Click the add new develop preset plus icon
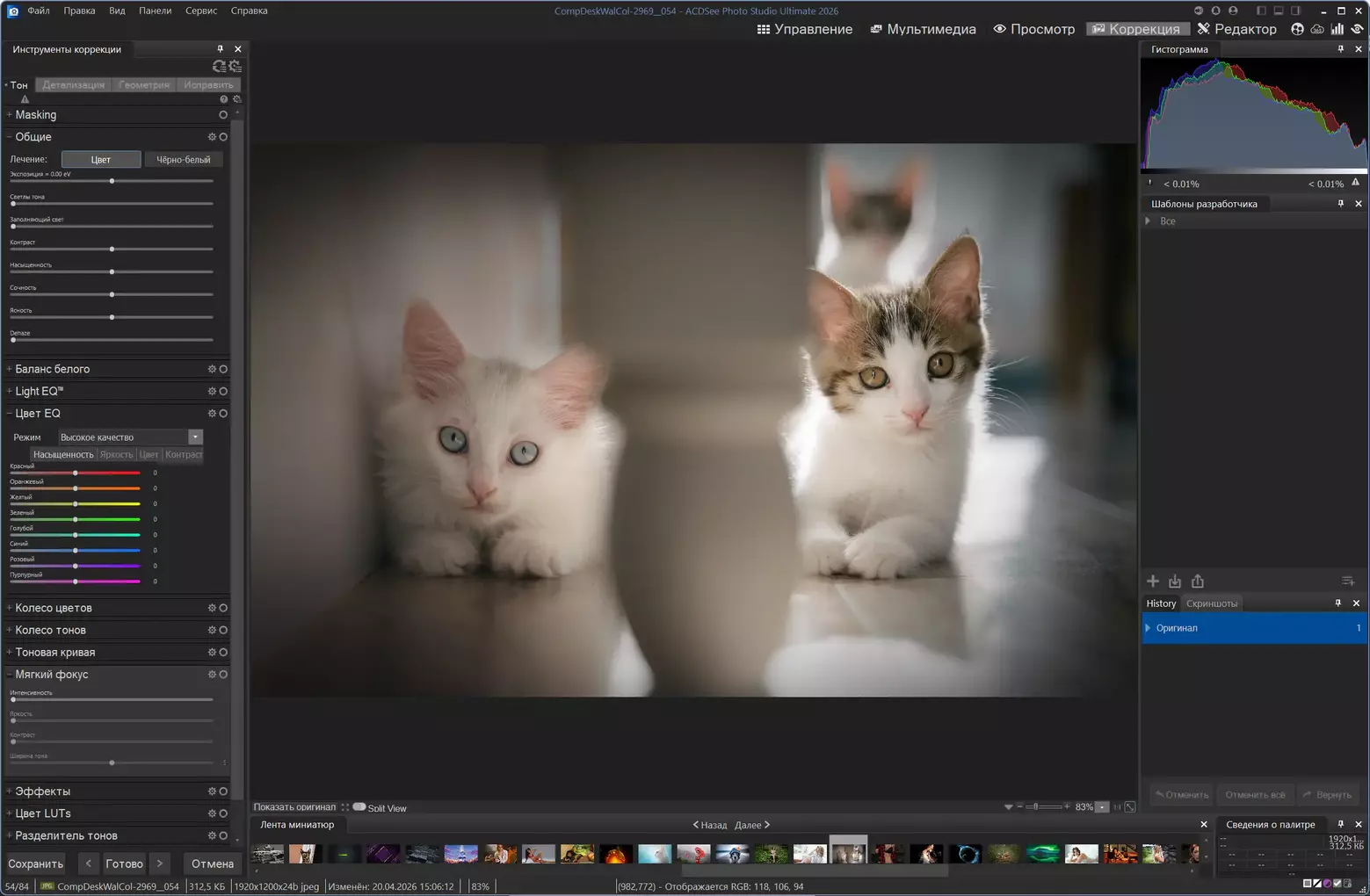 coord(1153,582)
